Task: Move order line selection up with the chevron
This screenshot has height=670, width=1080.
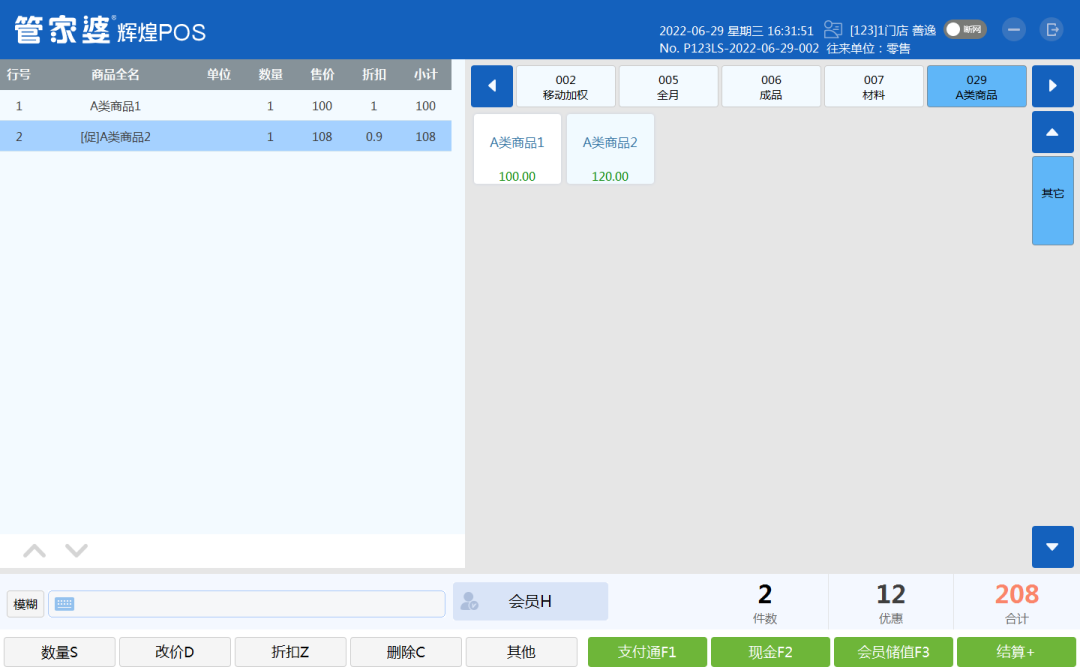Action: click(34, 551)
